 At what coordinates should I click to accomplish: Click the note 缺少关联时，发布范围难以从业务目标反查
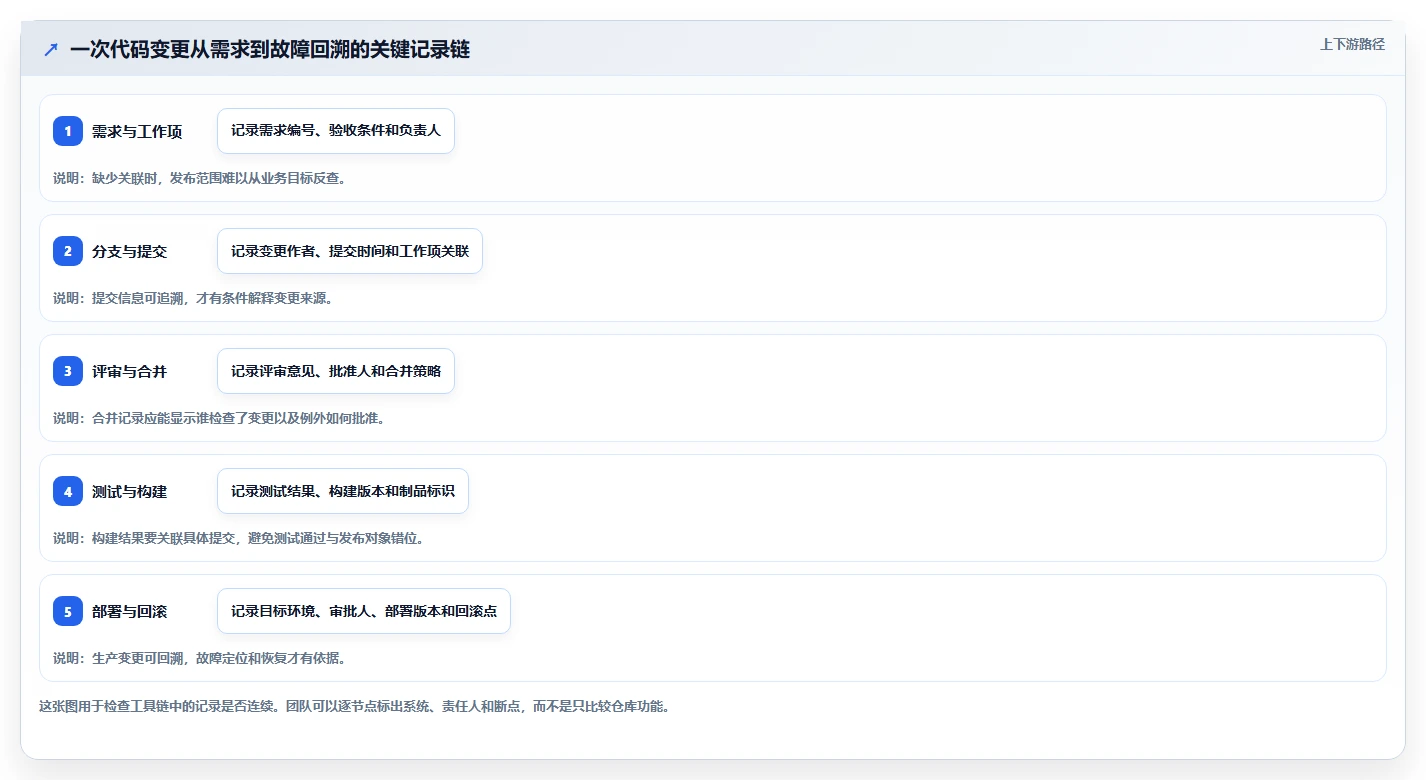(200, 178)
